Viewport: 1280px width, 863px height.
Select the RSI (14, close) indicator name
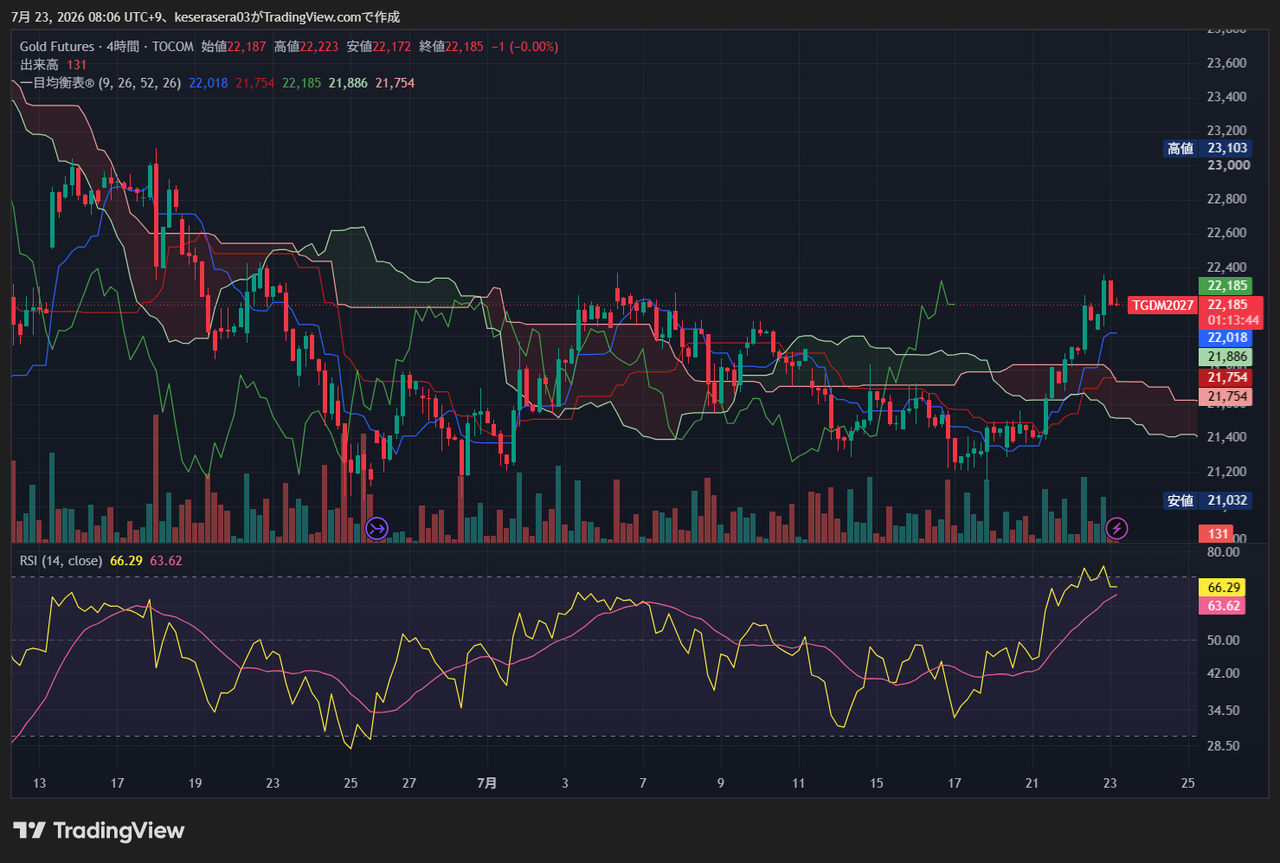61,561
